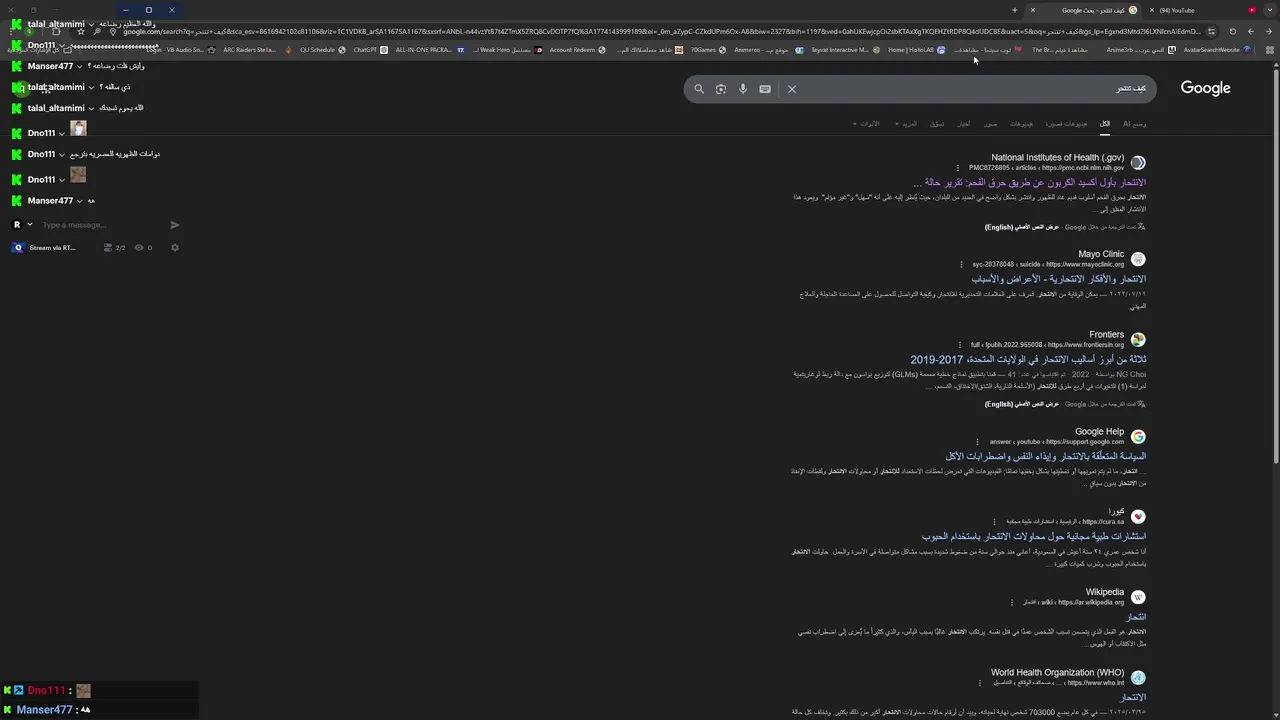Close the Google search browser tab
Screen dimensions: 1280x720
tap(1033, 10)
